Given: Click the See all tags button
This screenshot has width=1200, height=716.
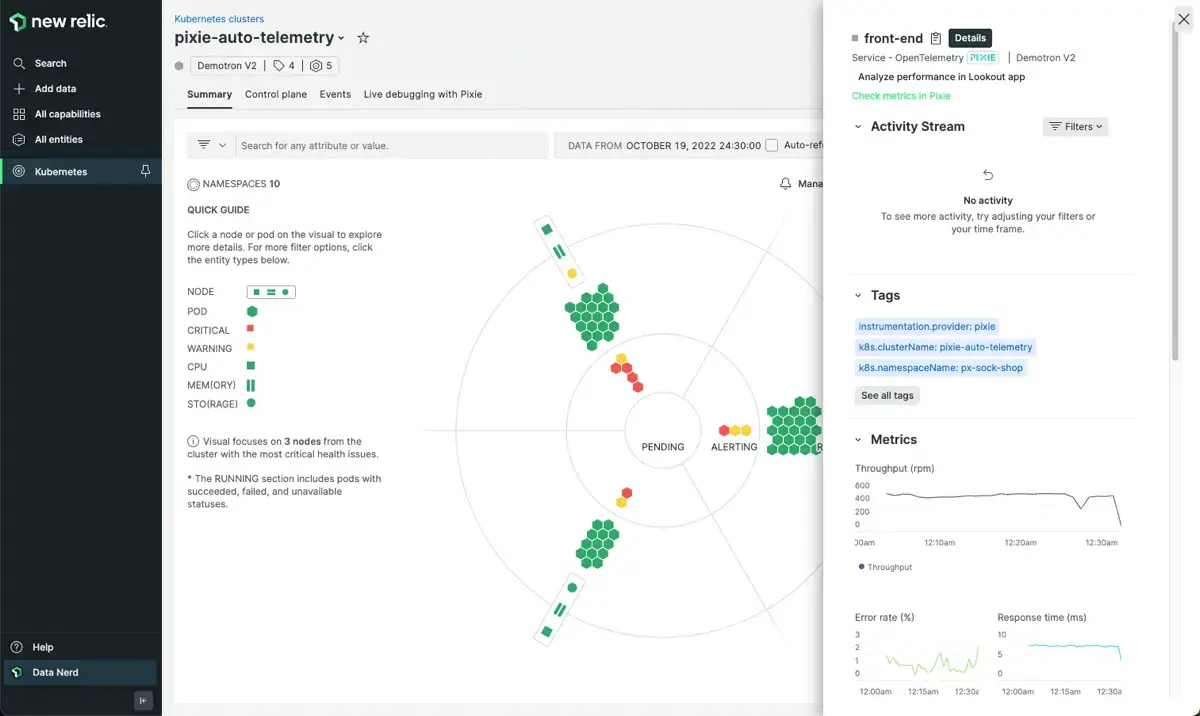Looking at the screenshot, I should coord(887,395).
